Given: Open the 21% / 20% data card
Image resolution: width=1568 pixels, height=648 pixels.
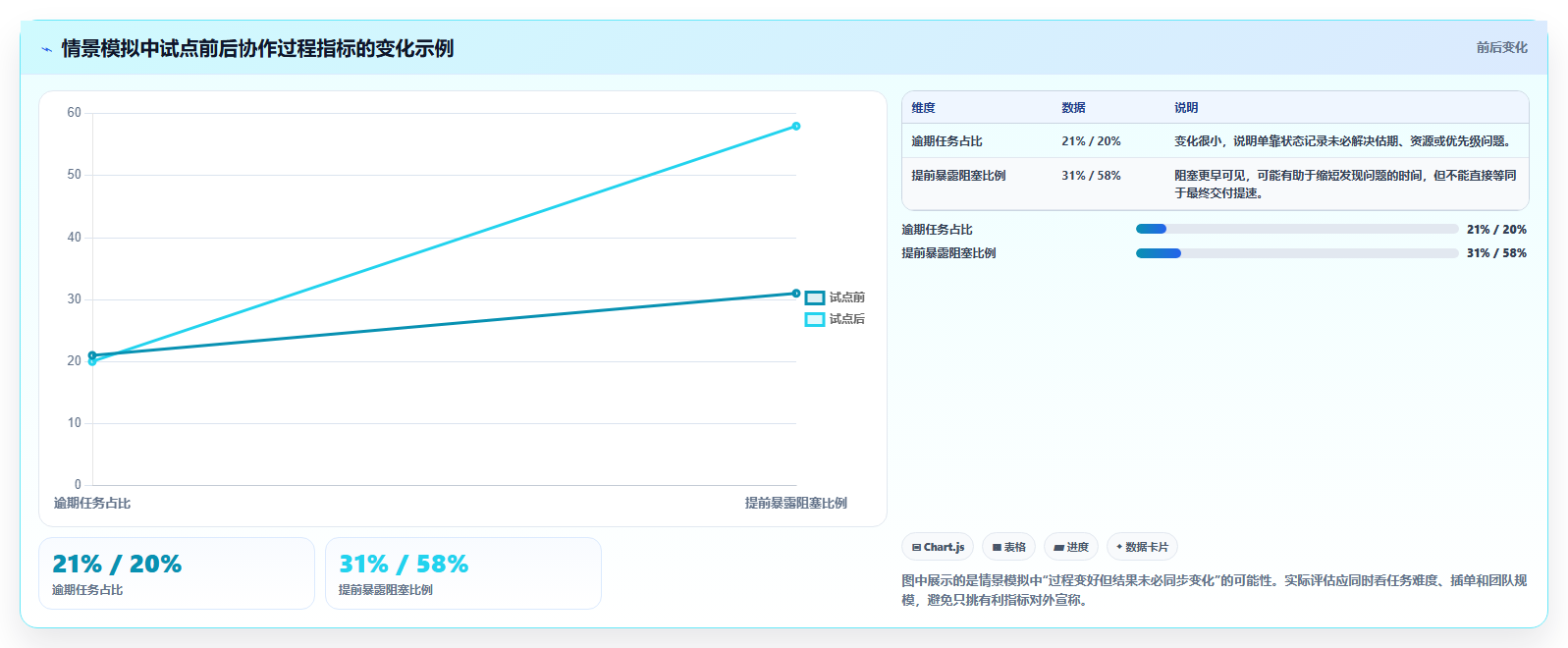Looking at the screenshot, I should [177, 573].
